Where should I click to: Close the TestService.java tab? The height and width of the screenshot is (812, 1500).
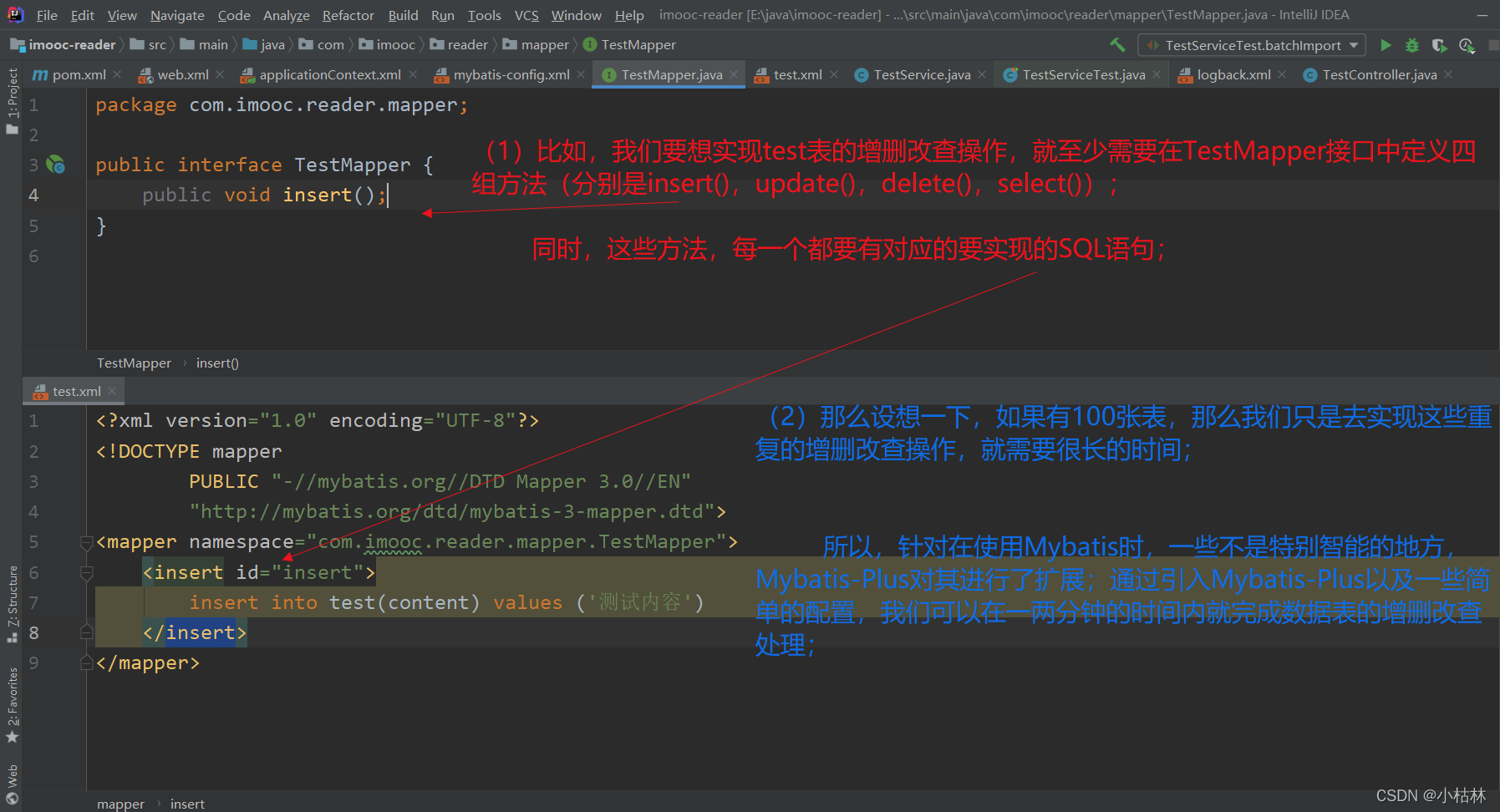coord(982,74)
